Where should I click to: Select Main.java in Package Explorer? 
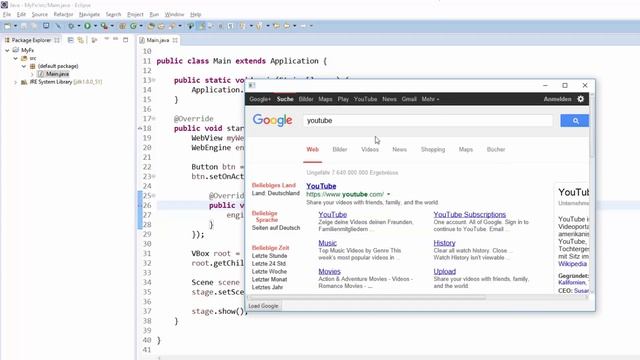pyautogui.click(x=57, y=74)
